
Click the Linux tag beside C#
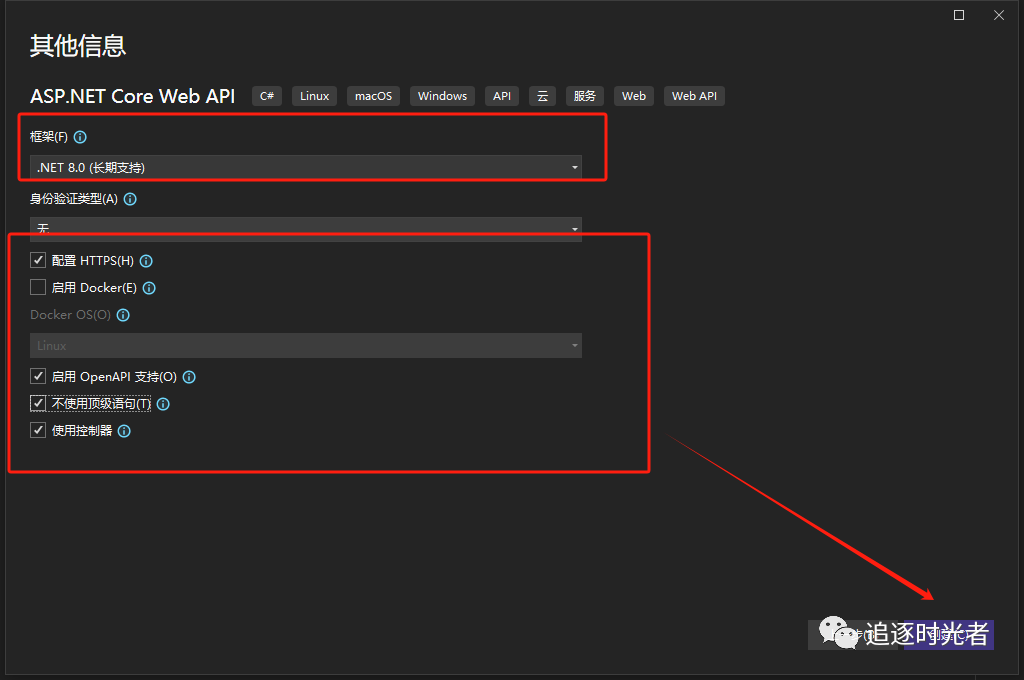315,96
